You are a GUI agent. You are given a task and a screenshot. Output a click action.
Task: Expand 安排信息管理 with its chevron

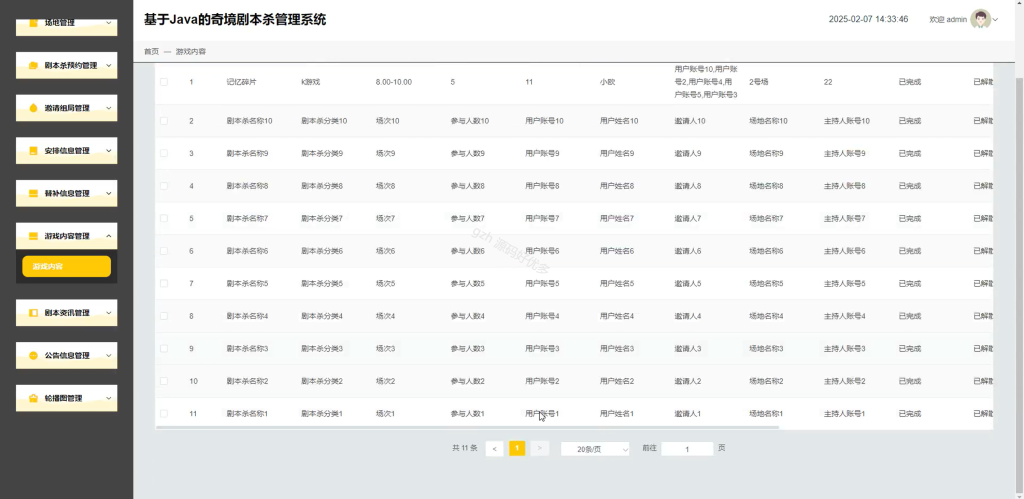(x=108, y=151)
